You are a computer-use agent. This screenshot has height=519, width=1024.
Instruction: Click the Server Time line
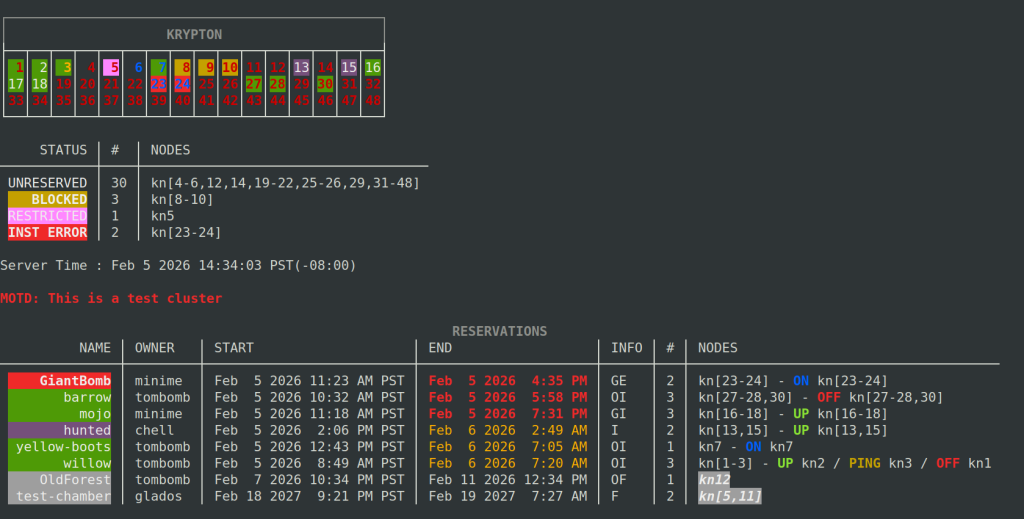click(x=178, y=265)
